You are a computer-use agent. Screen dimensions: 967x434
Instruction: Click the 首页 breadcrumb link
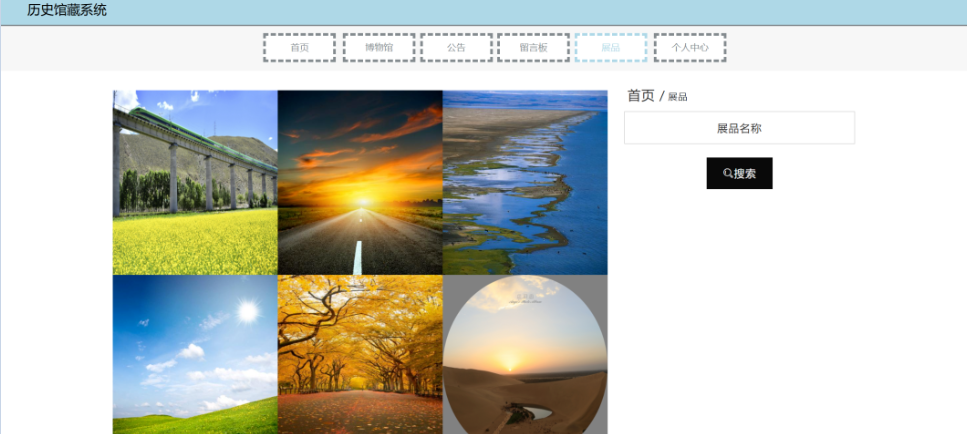pyautogui.click(x=641, y=96)
